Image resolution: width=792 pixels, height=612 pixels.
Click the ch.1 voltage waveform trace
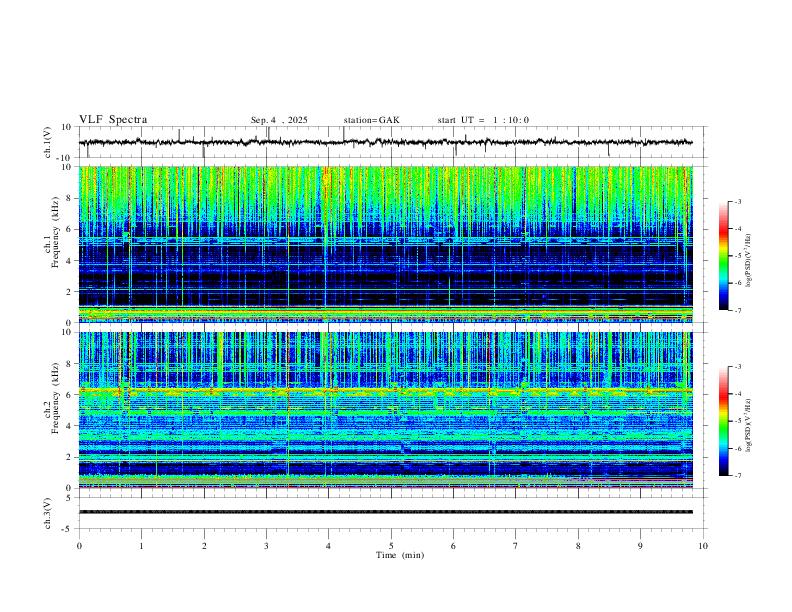coord(386,142)
